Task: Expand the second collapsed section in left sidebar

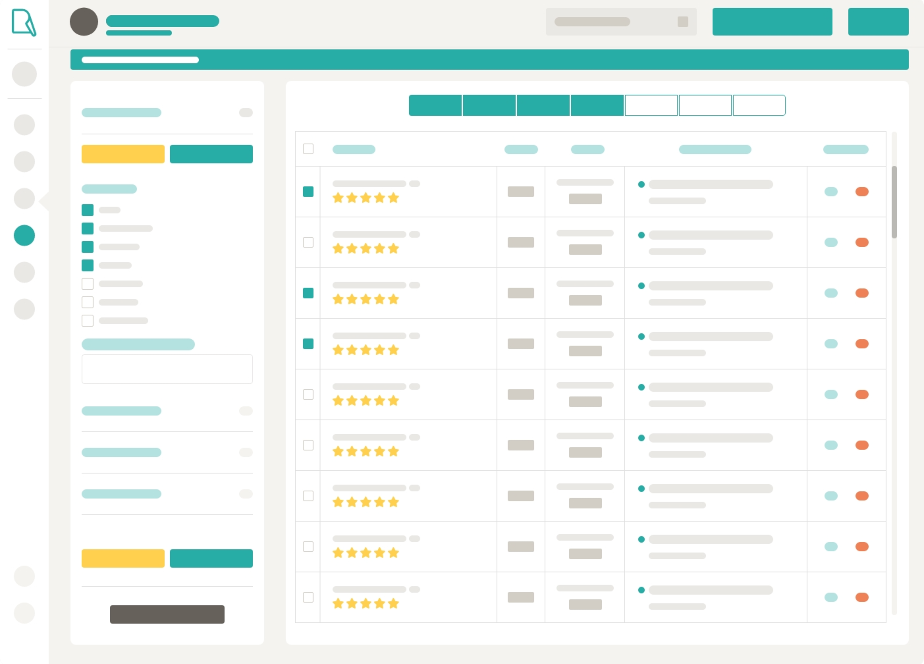Action: pyautogui.click(x=167, y=453)
